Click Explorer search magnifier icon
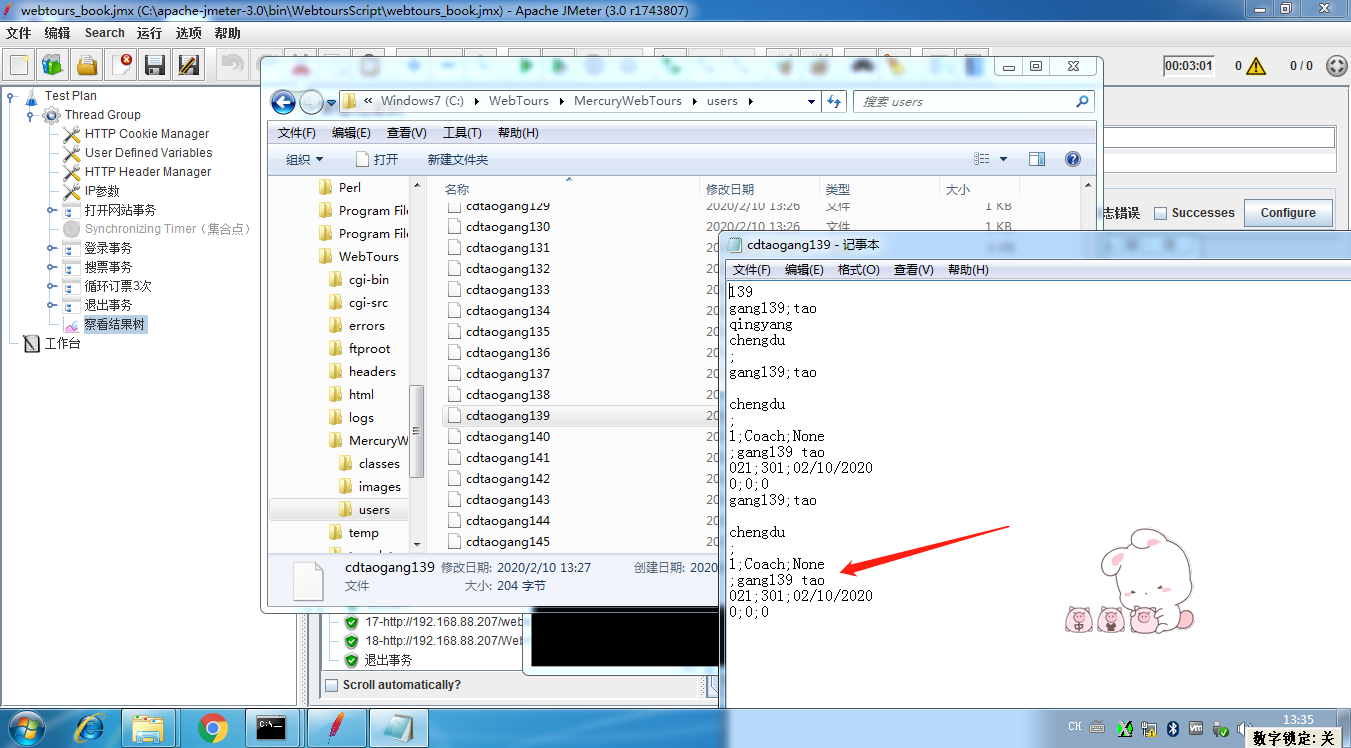1351x748 pixels. coord(1082,101)
